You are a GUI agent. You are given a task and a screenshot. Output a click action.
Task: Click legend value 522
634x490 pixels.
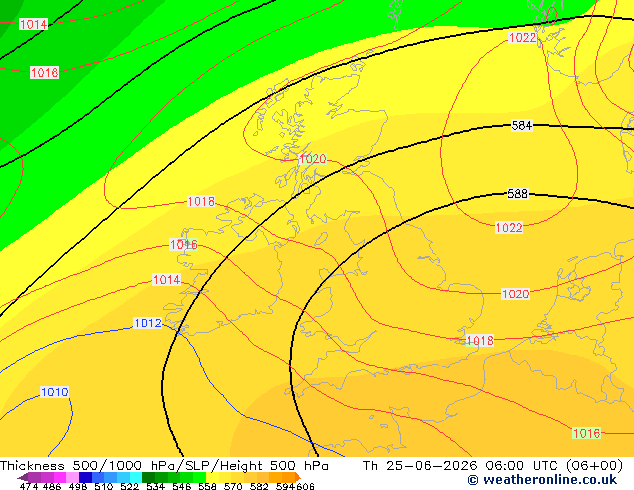point(129,486)
